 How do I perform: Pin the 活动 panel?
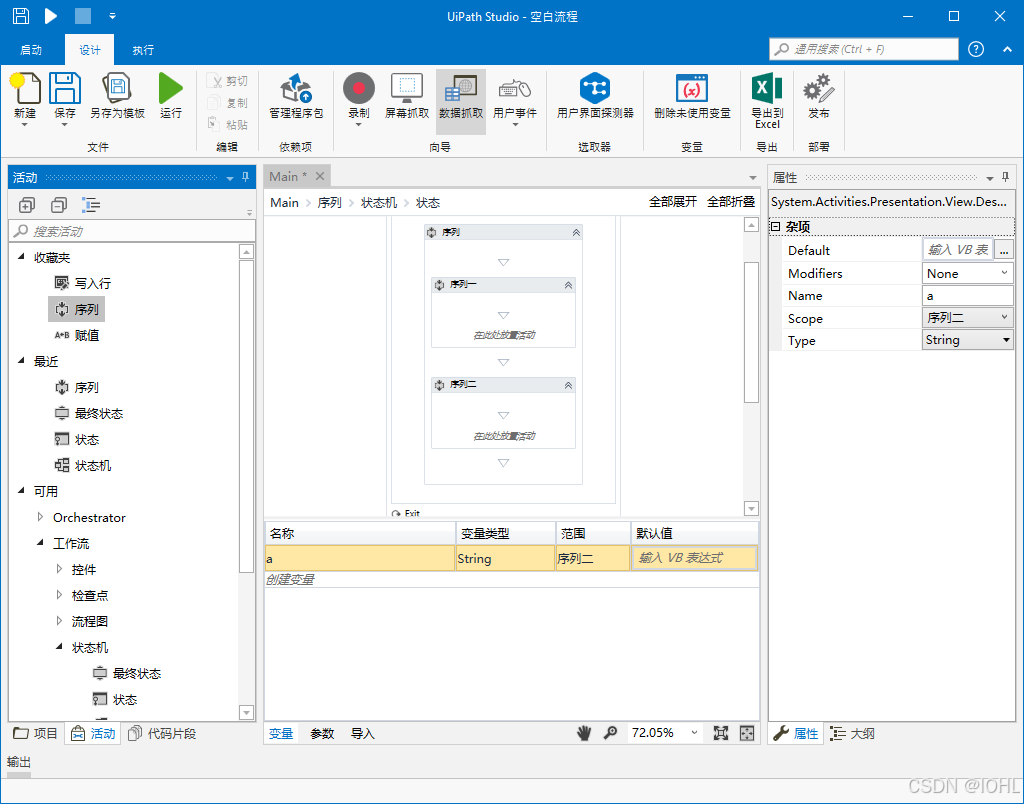click(x=246, y=177)
